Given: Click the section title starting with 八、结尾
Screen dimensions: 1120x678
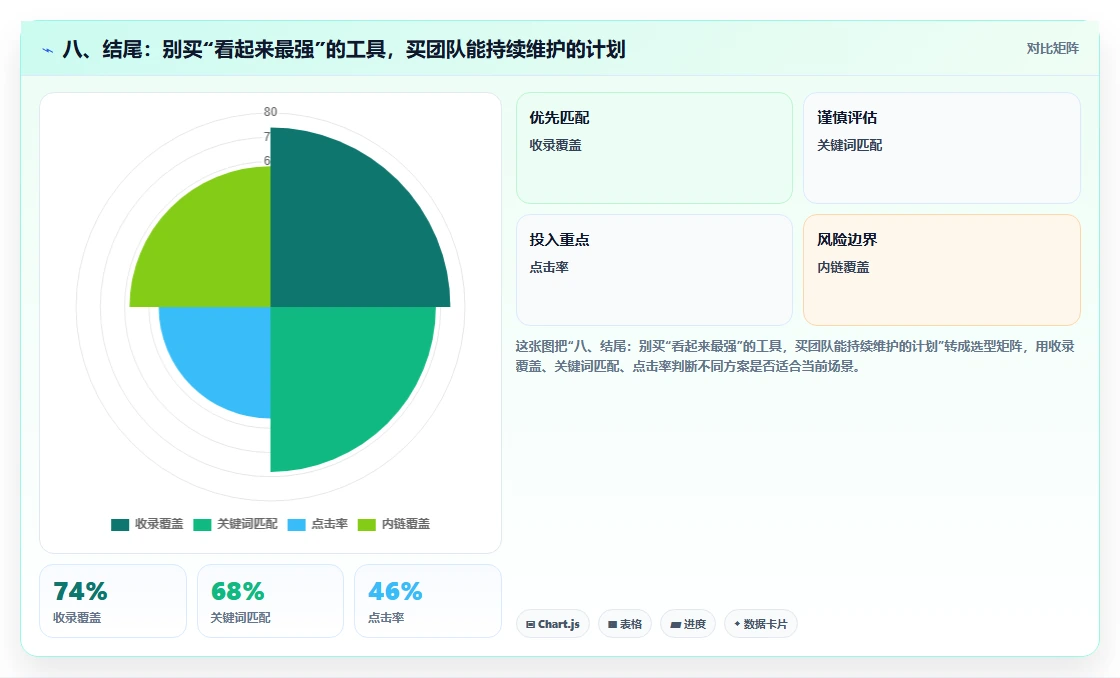Looking at the screenshot, I should point(344,49).
